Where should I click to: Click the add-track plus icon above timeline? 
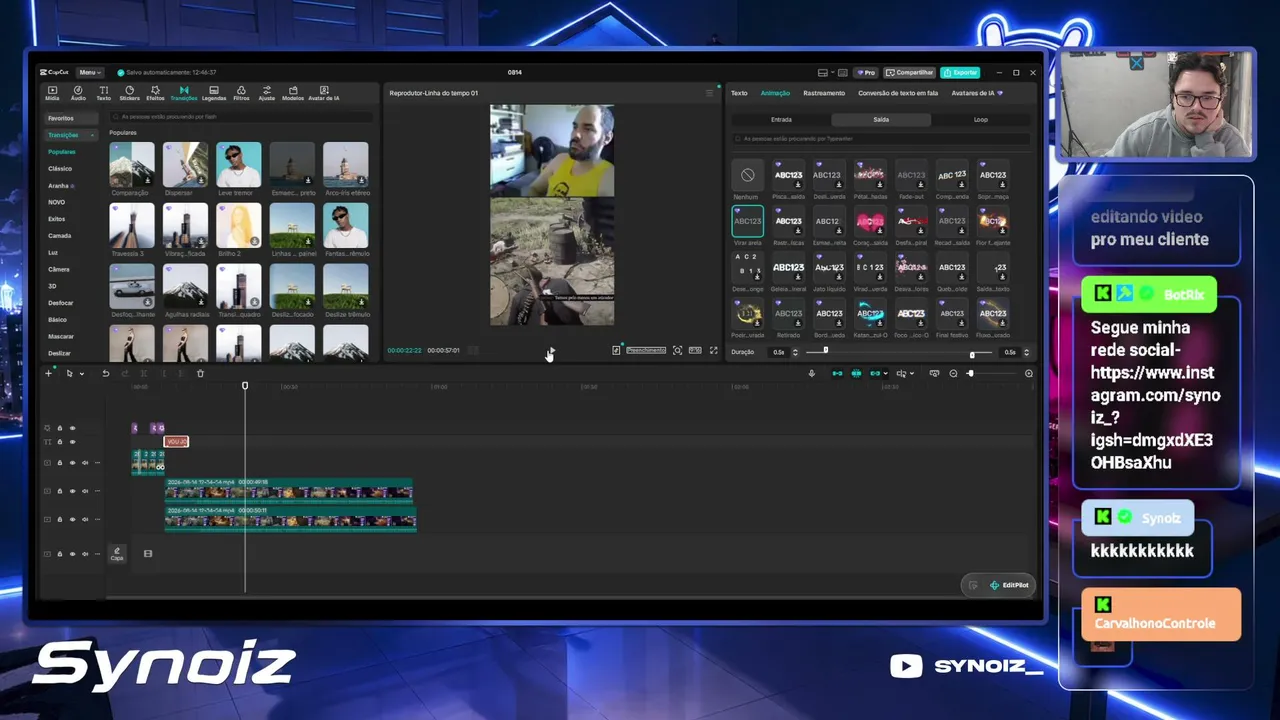click(48, 373)
